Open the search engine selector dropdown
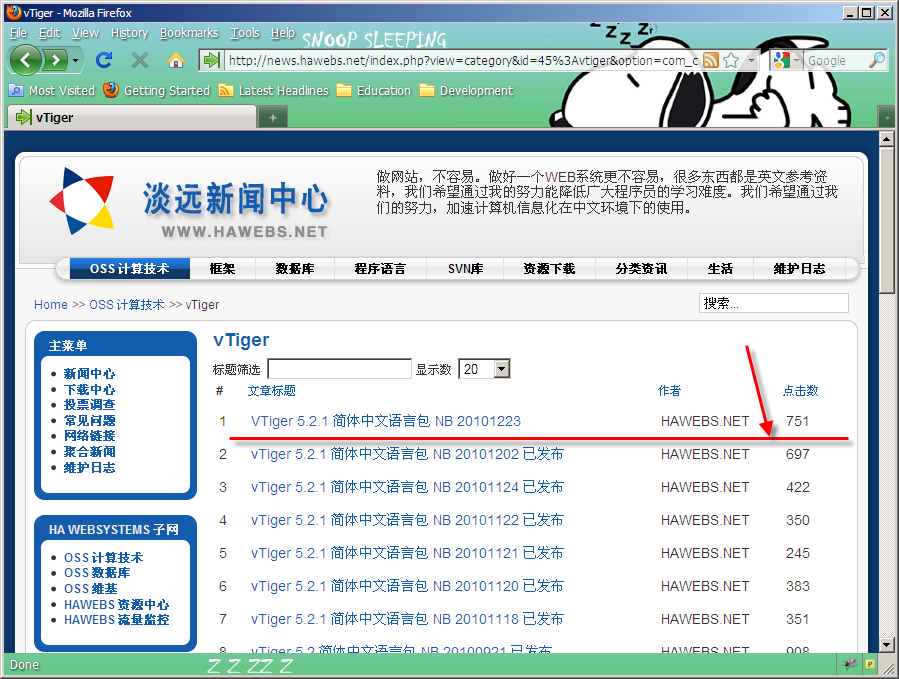Image resolution: width=899 pixels, height=679 pixels. pos(786,60)
